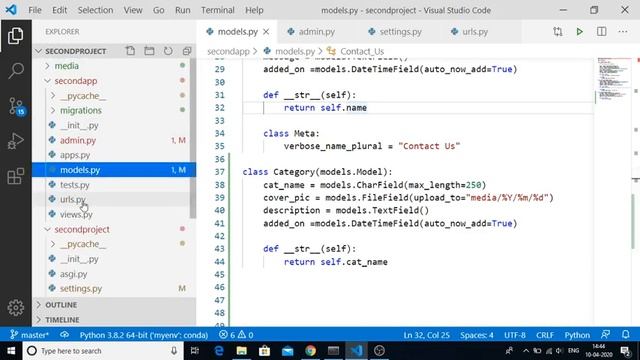This screenshot has width=640, height=360.
Task: Switch to the settings.py tab
Action: tap(400, 31)
